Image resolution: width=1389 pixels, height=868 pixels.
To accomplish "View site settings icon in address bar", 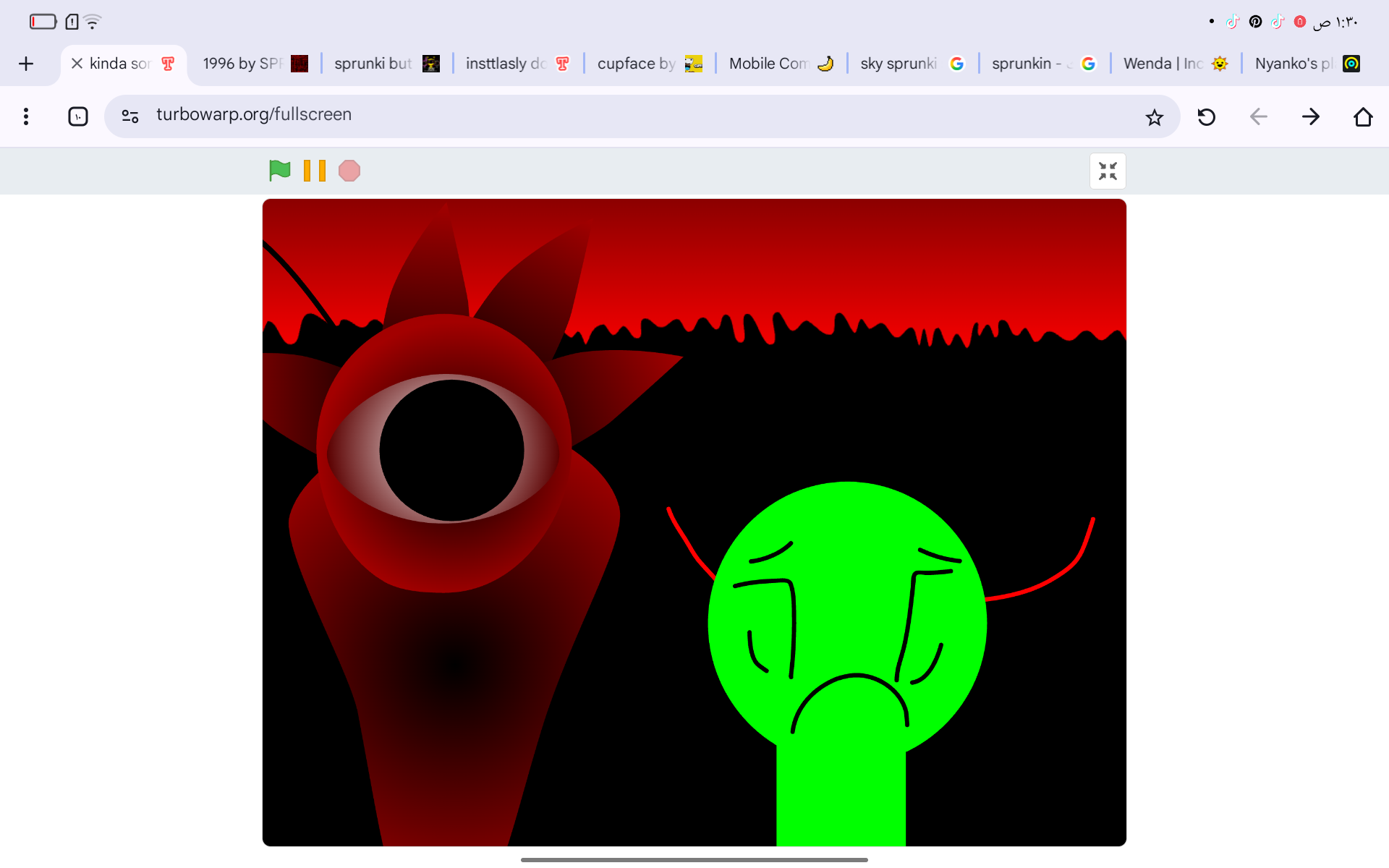I will coord(130,116).
